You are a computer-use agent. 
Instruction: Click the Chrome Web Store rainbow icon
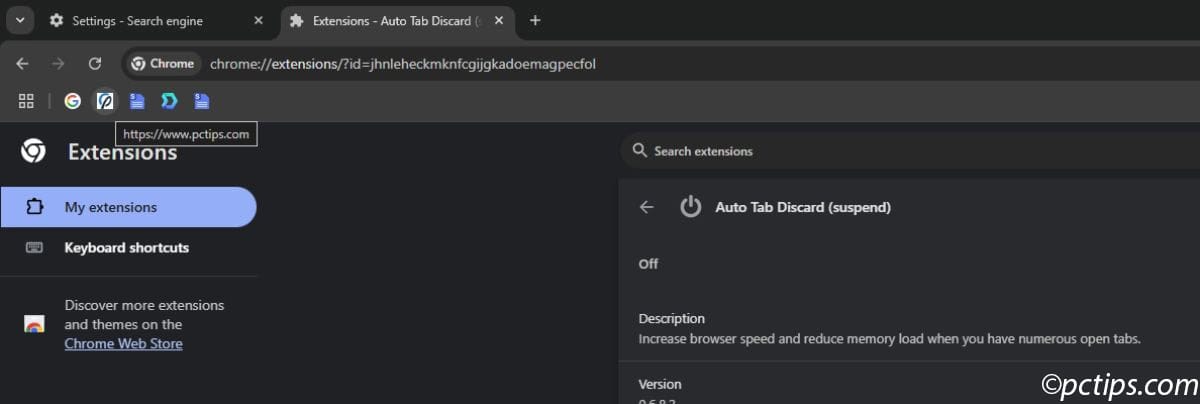tap(34, 324)
